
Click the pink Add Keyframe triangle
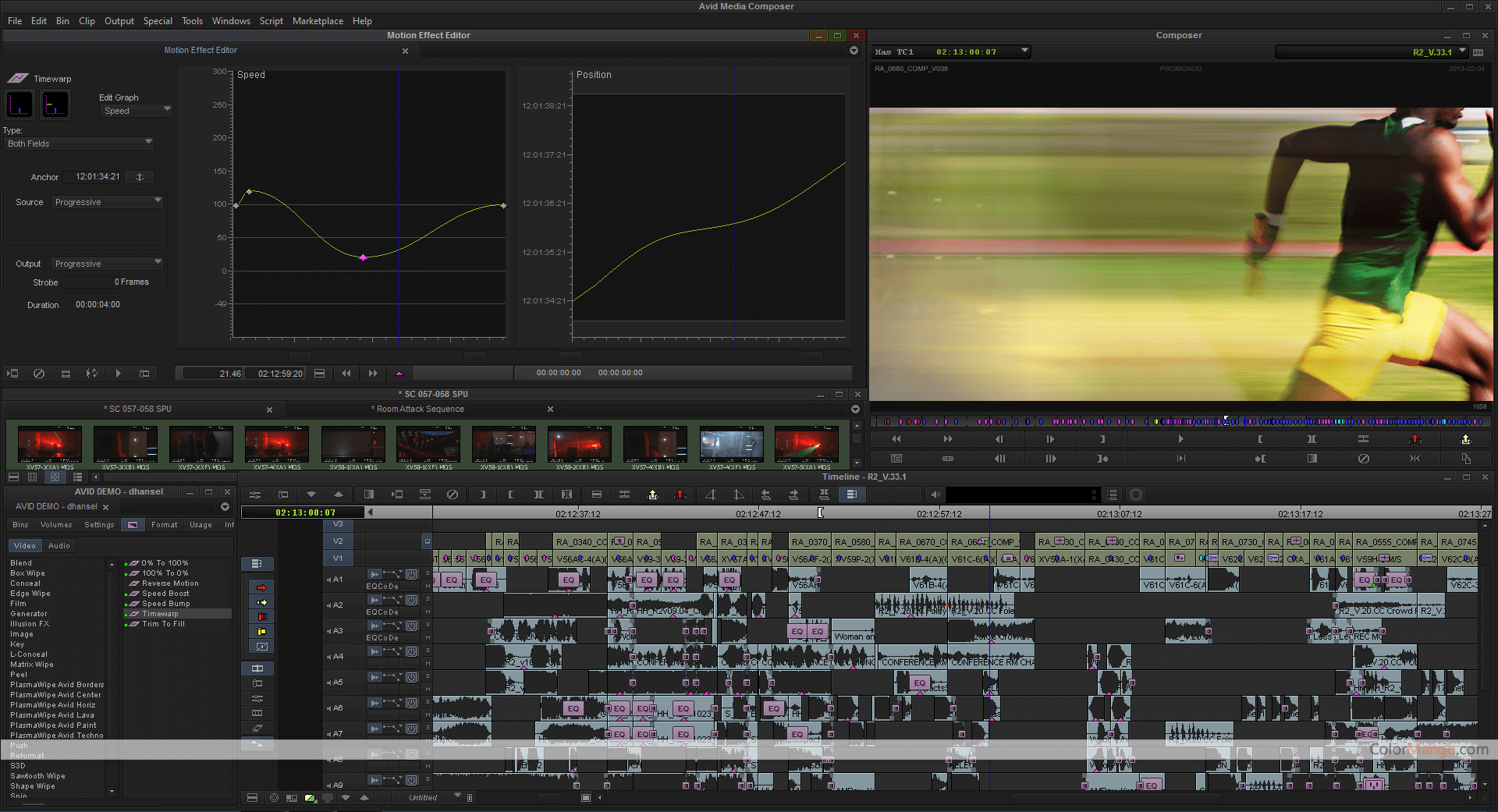(x=399, y=374)
